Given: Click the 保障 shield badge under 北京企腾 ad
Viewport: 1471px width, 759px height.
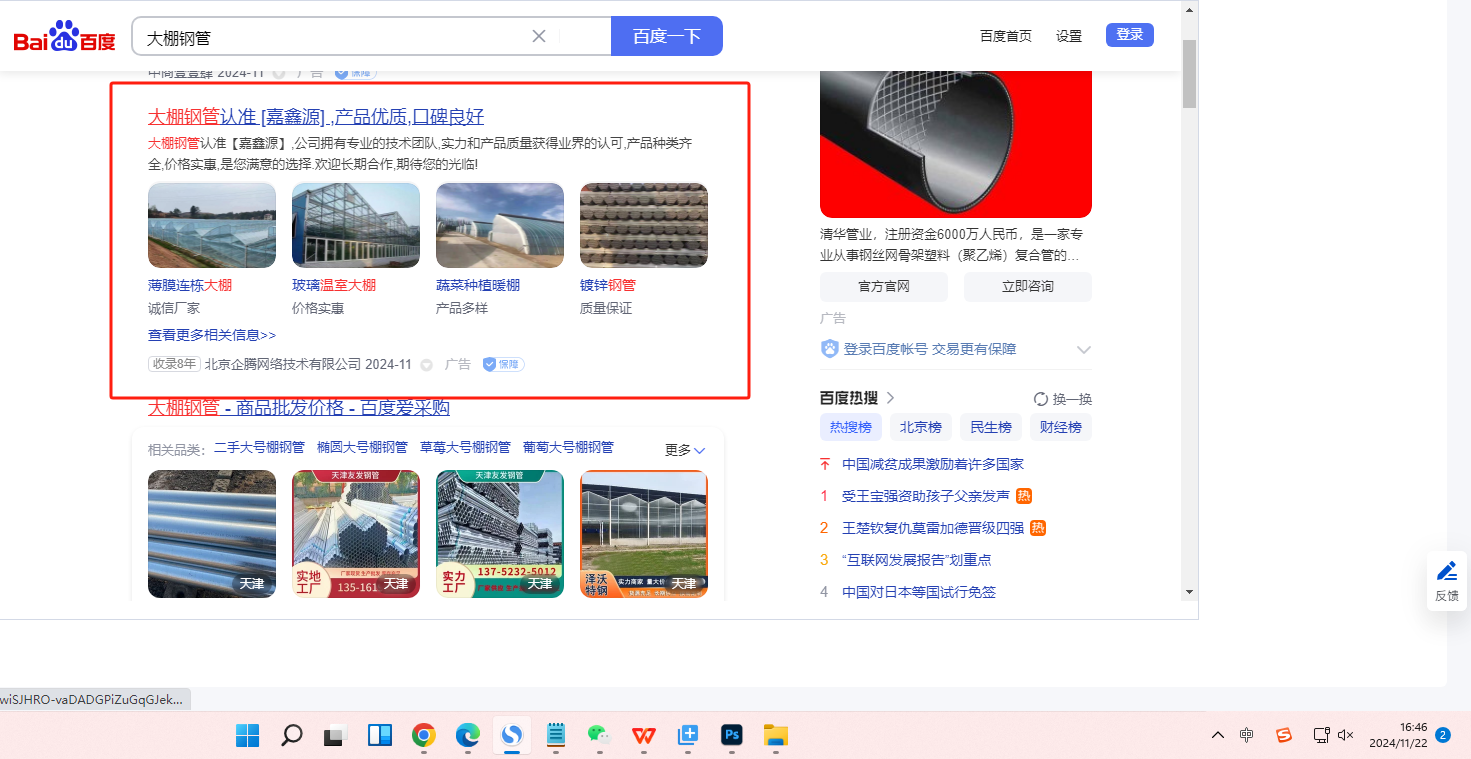Looking at the screenshot, I should (503, 364).
